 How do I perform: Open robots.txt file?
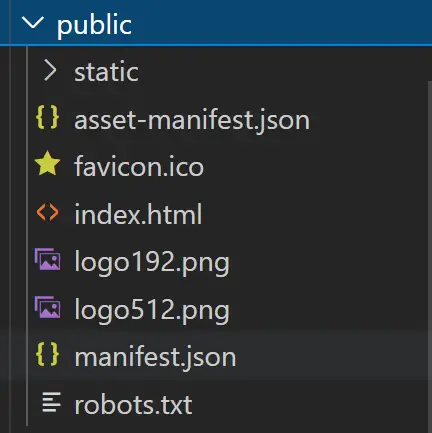133,405
